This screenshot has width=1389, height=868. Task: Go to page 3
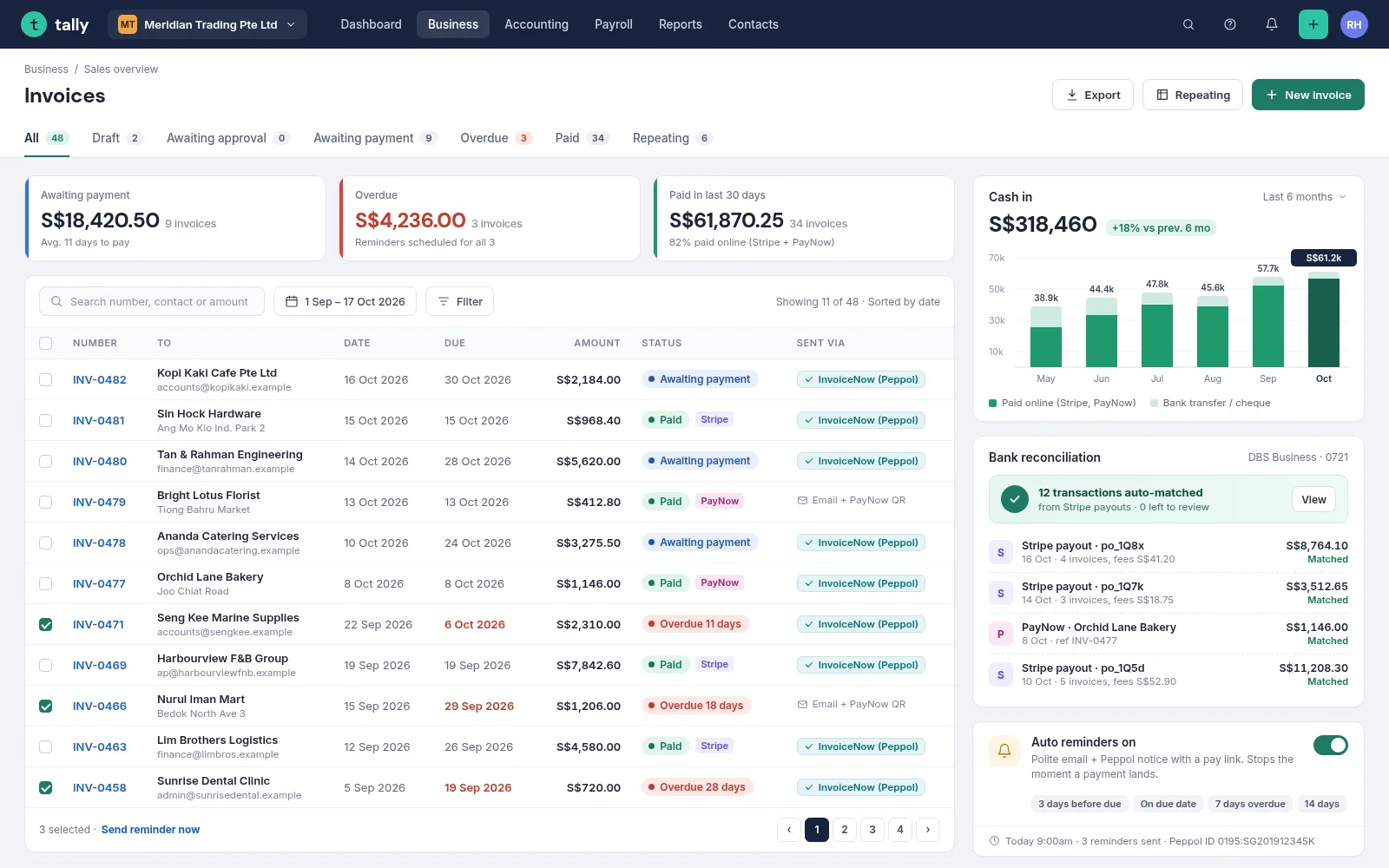pyautogui.click(x=872, y=830)
